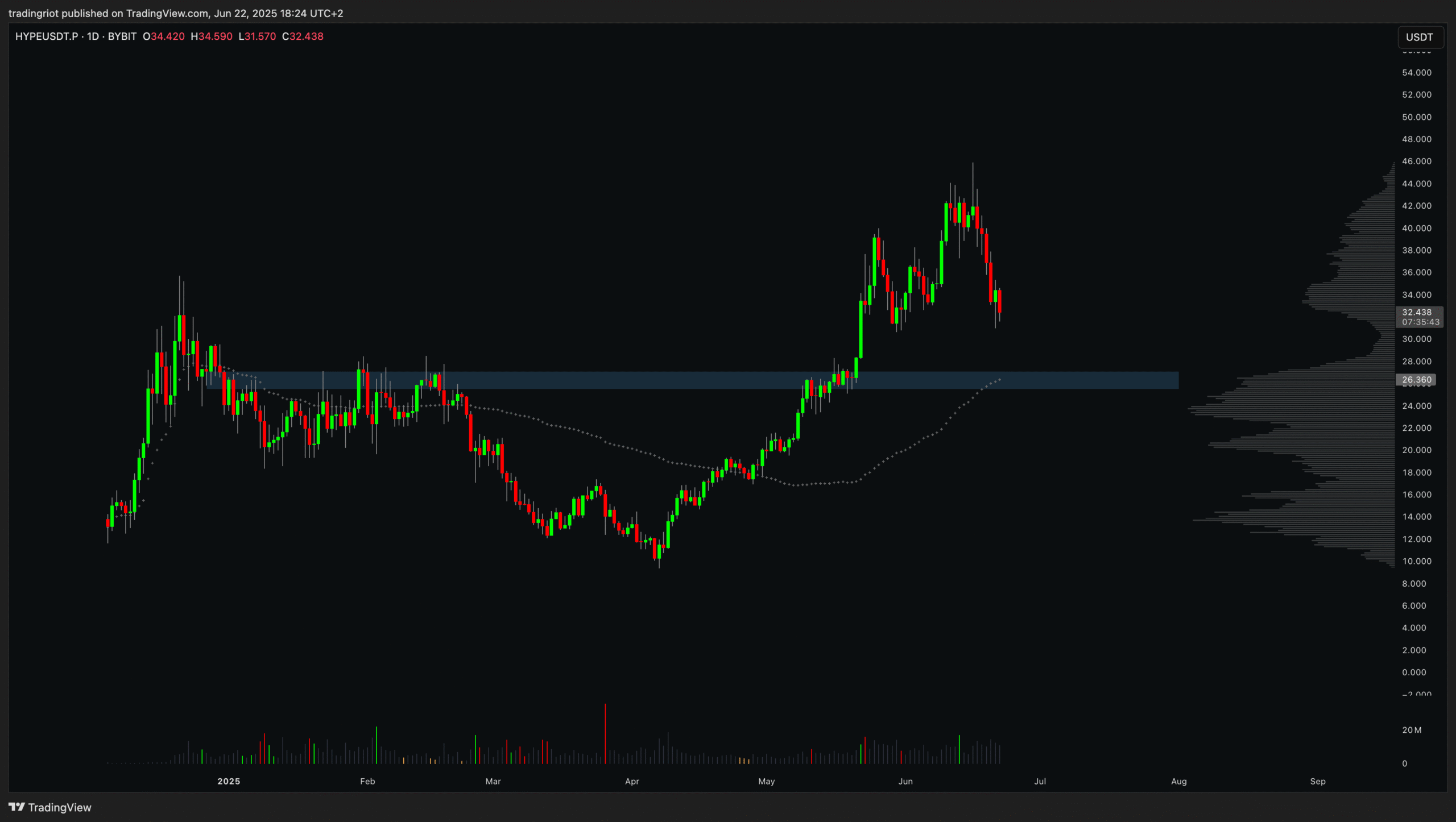Click the 20 M volume scale label
Viewport: 1456px width, 822px height.
click(1412, 730)
